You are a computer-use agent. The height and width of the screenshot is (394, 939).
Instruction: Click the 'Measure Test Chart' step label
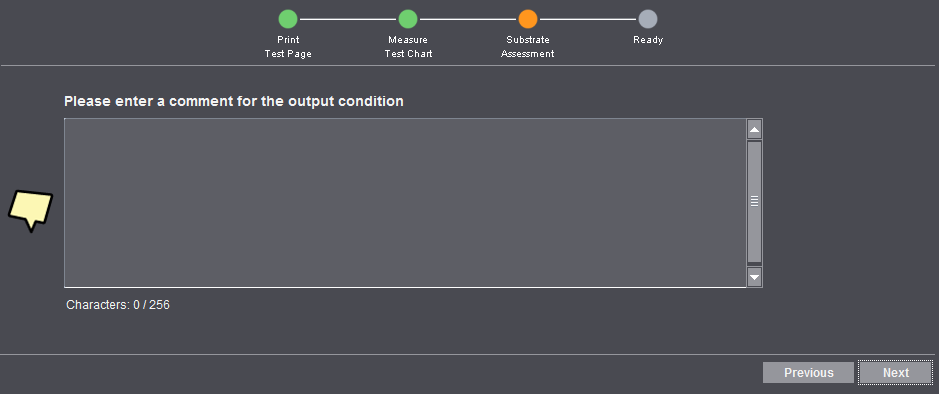click(x=408, y=47)
